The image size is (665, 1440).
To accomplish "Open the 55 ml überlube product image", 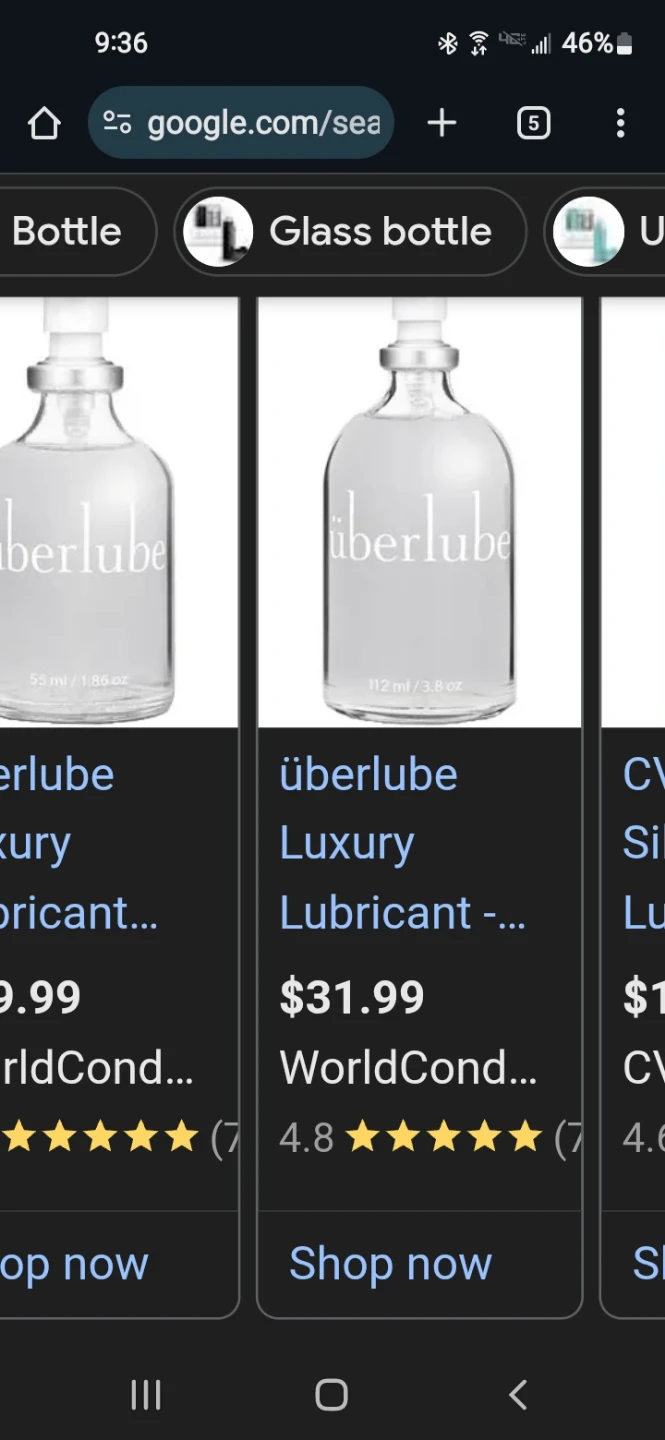I will click(x=119, y=512).
